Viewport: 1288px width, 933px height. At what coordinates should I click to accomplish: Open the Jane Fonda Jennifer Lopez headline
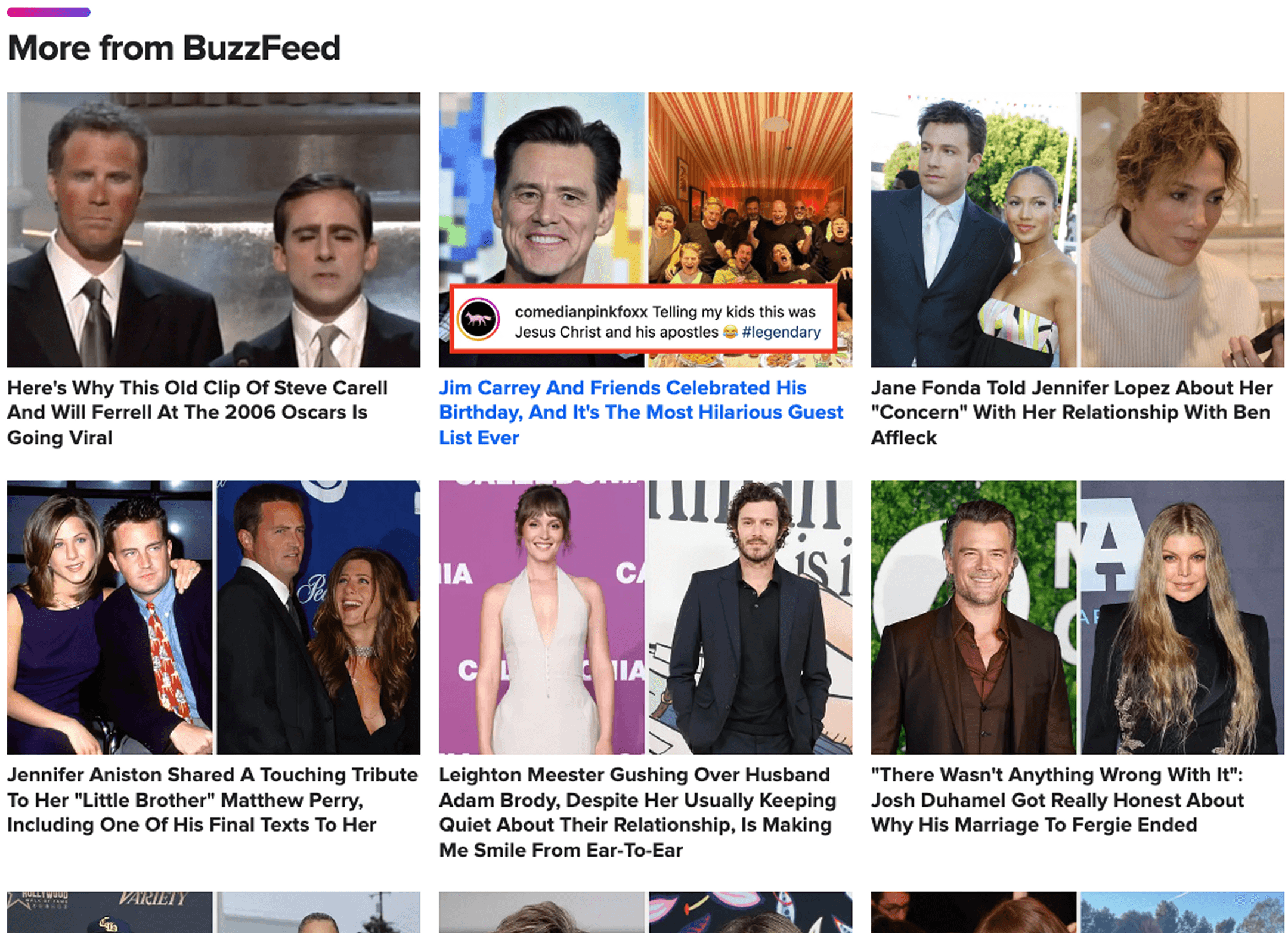(1071, 412)
